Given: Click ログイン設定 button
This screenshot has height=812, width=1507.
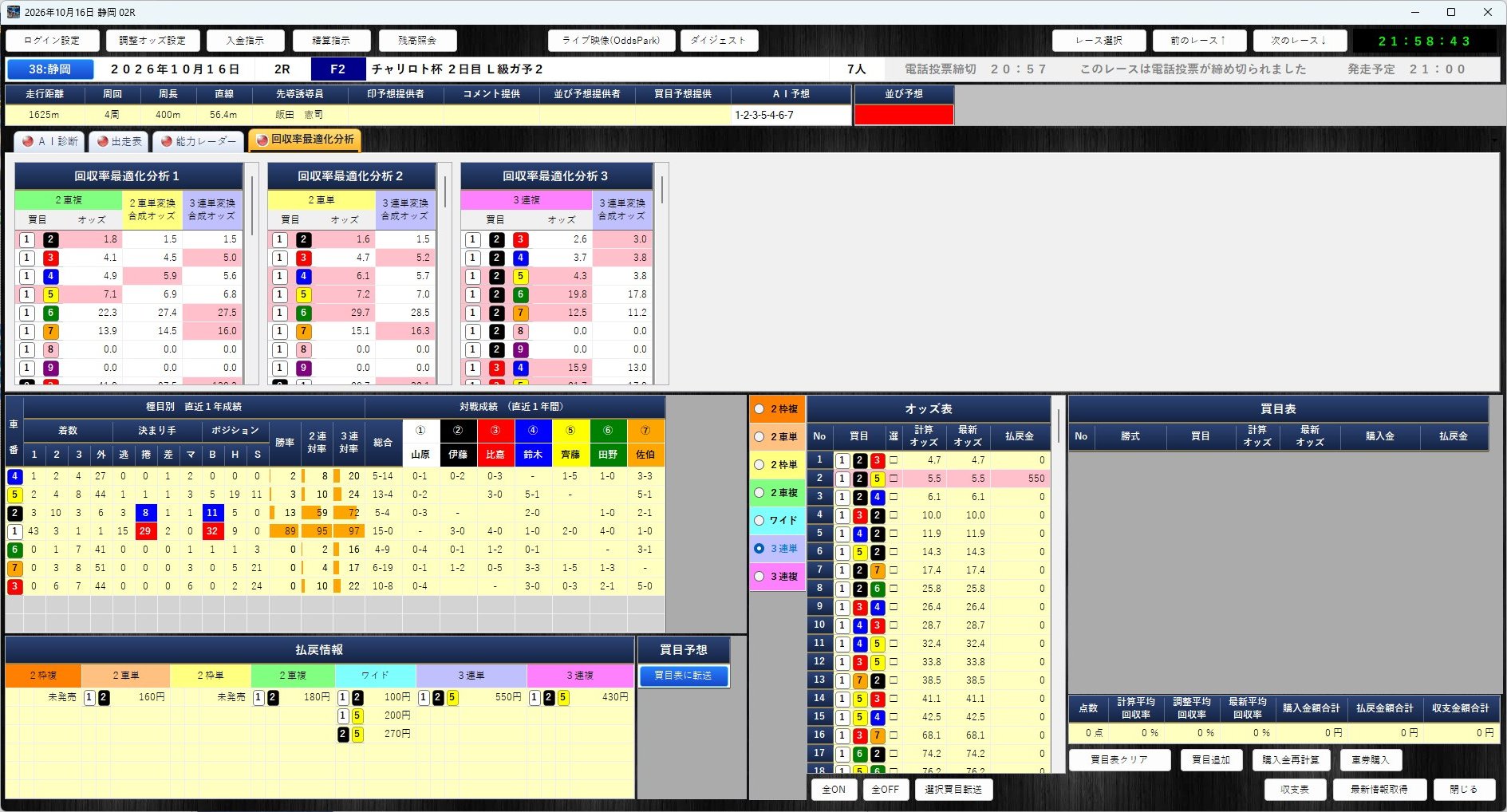Looking at the screenshot, I should [x=52, y=41].
